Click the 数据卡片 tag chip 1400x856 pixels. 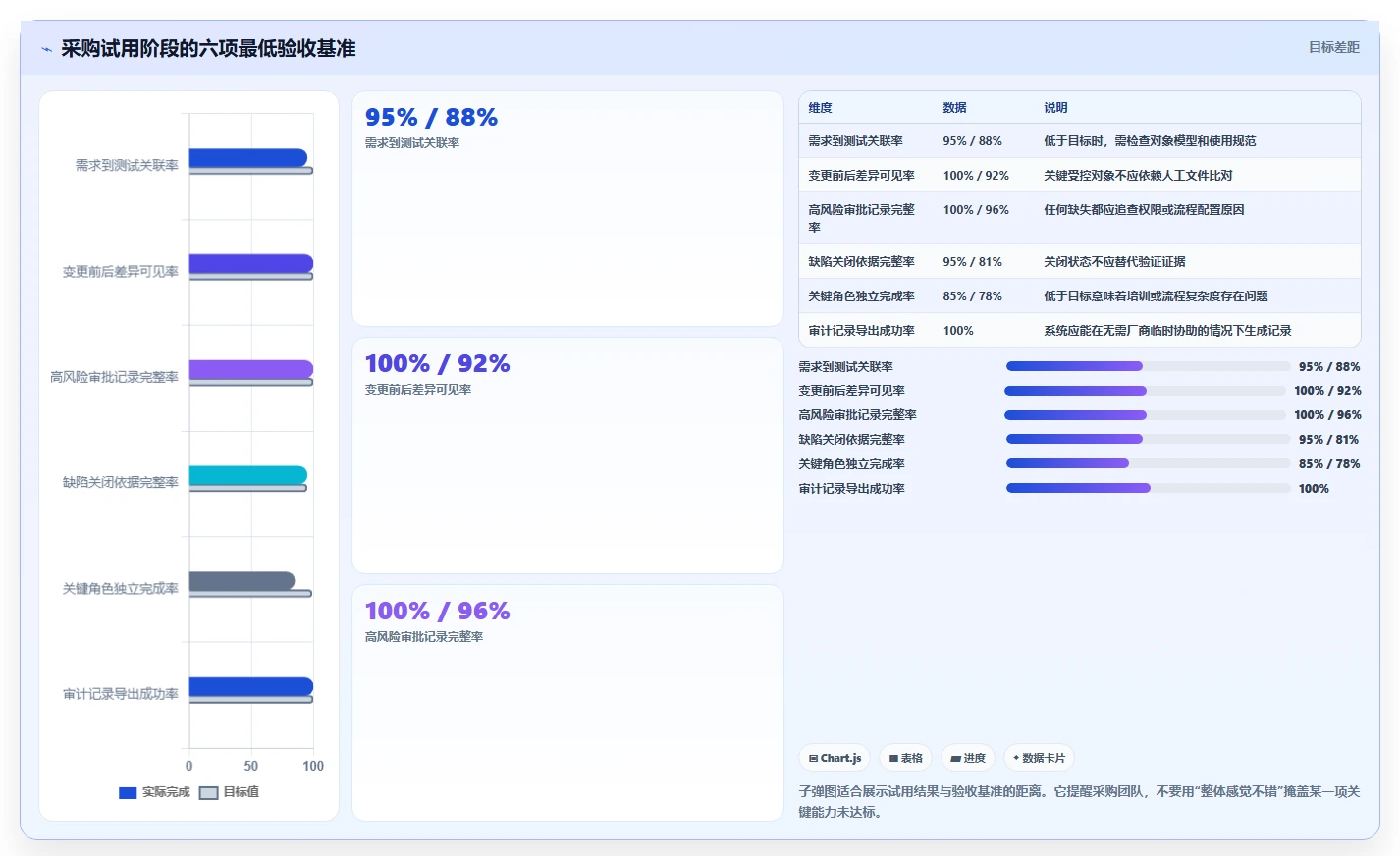pos(1039,758)
